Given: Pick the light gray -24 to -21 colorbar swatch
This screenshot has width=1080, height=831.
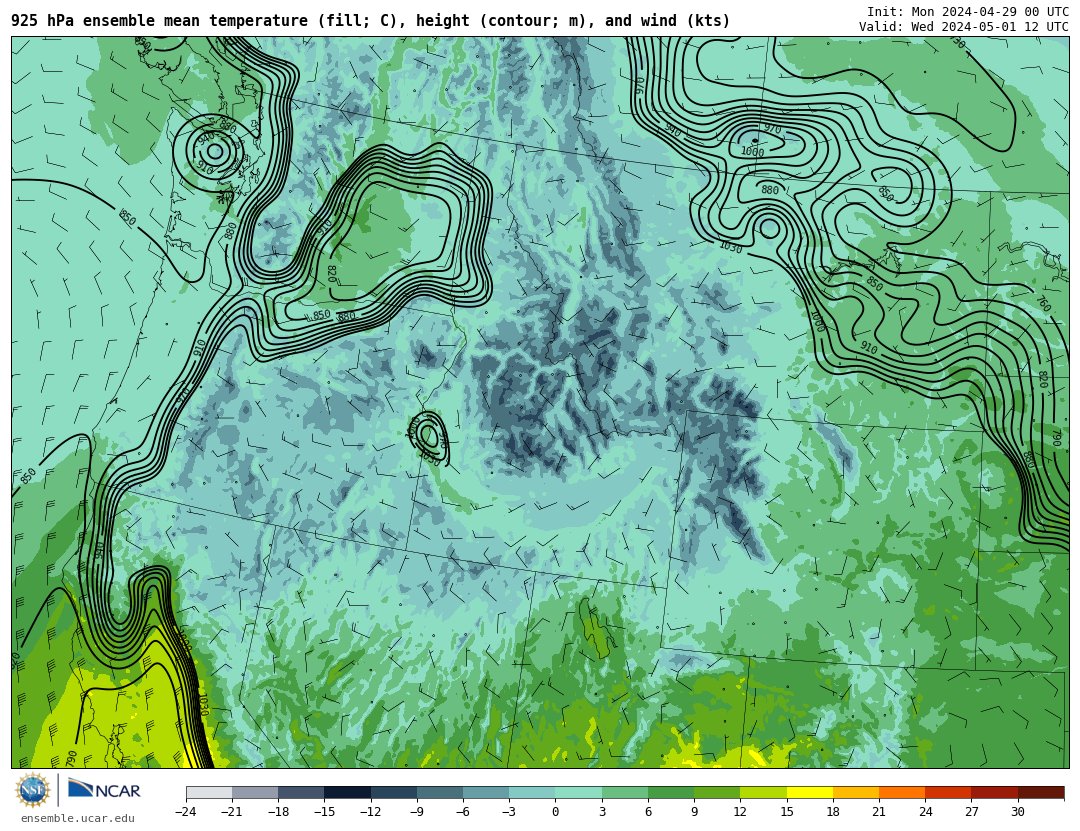Looking at the screenshot, I should (x=209, y=792).
